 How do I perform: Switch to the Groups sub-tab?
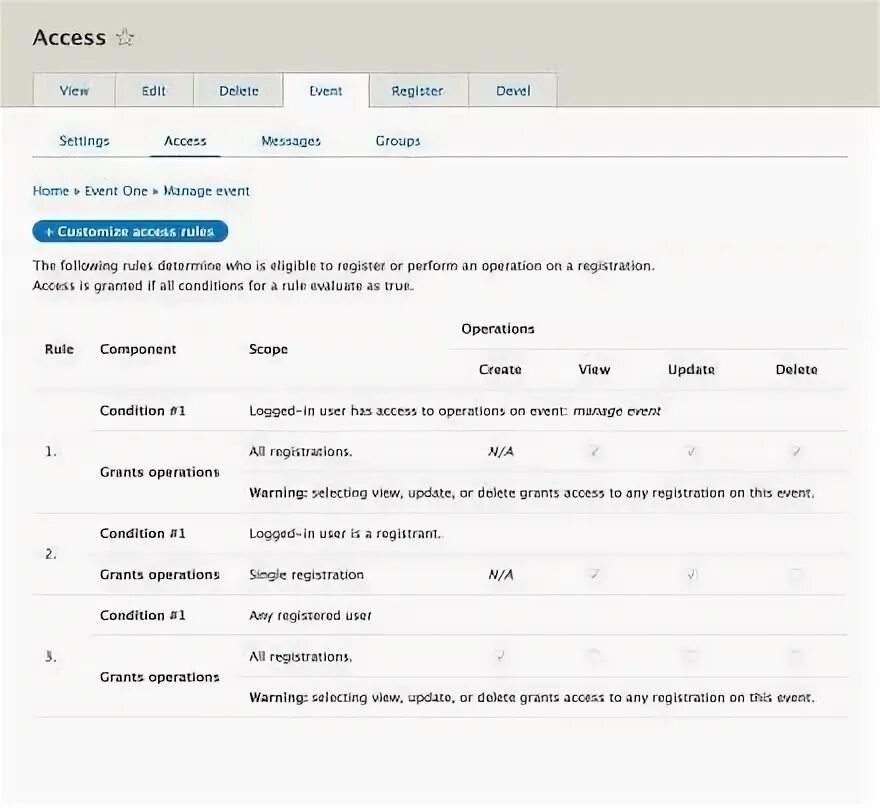(398, 141)
